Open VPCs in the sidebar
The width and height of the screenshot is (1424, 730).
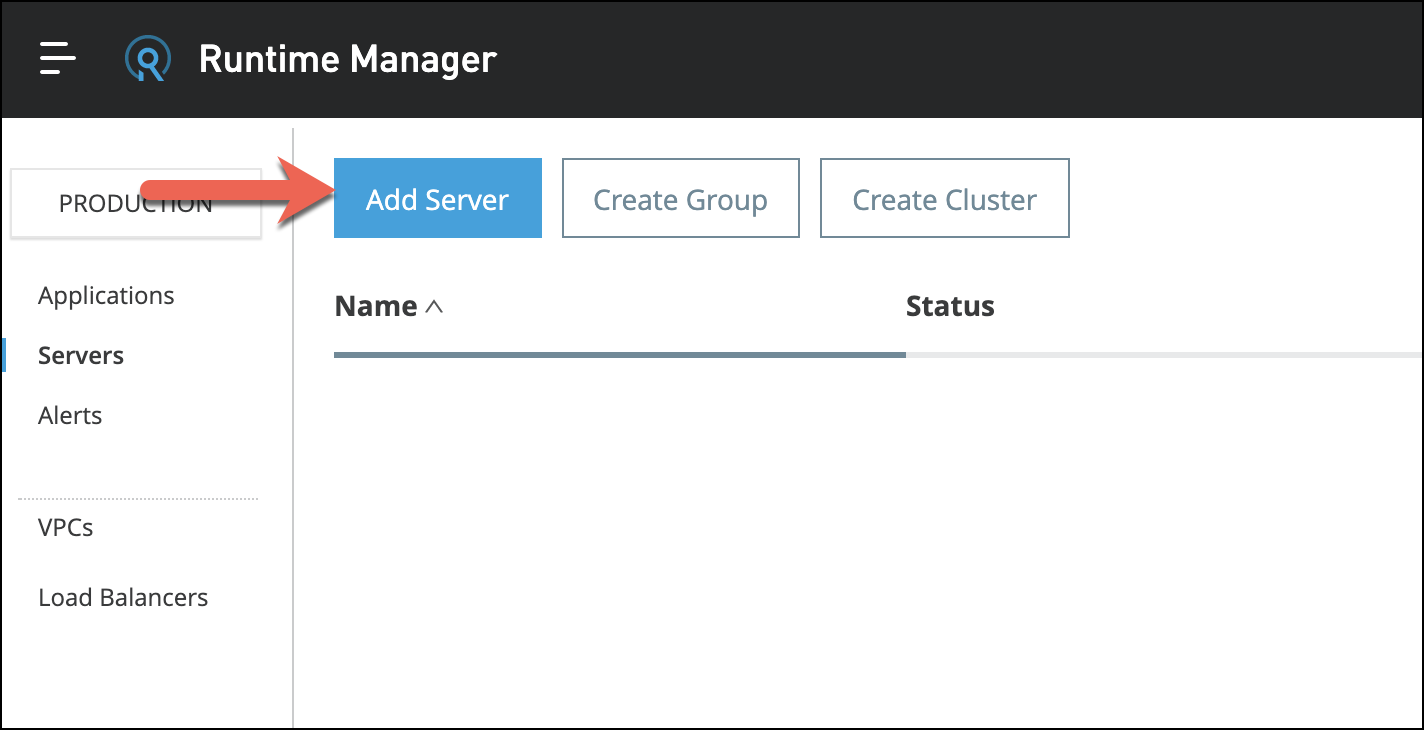pyautogui.click(x=66, y=528)
